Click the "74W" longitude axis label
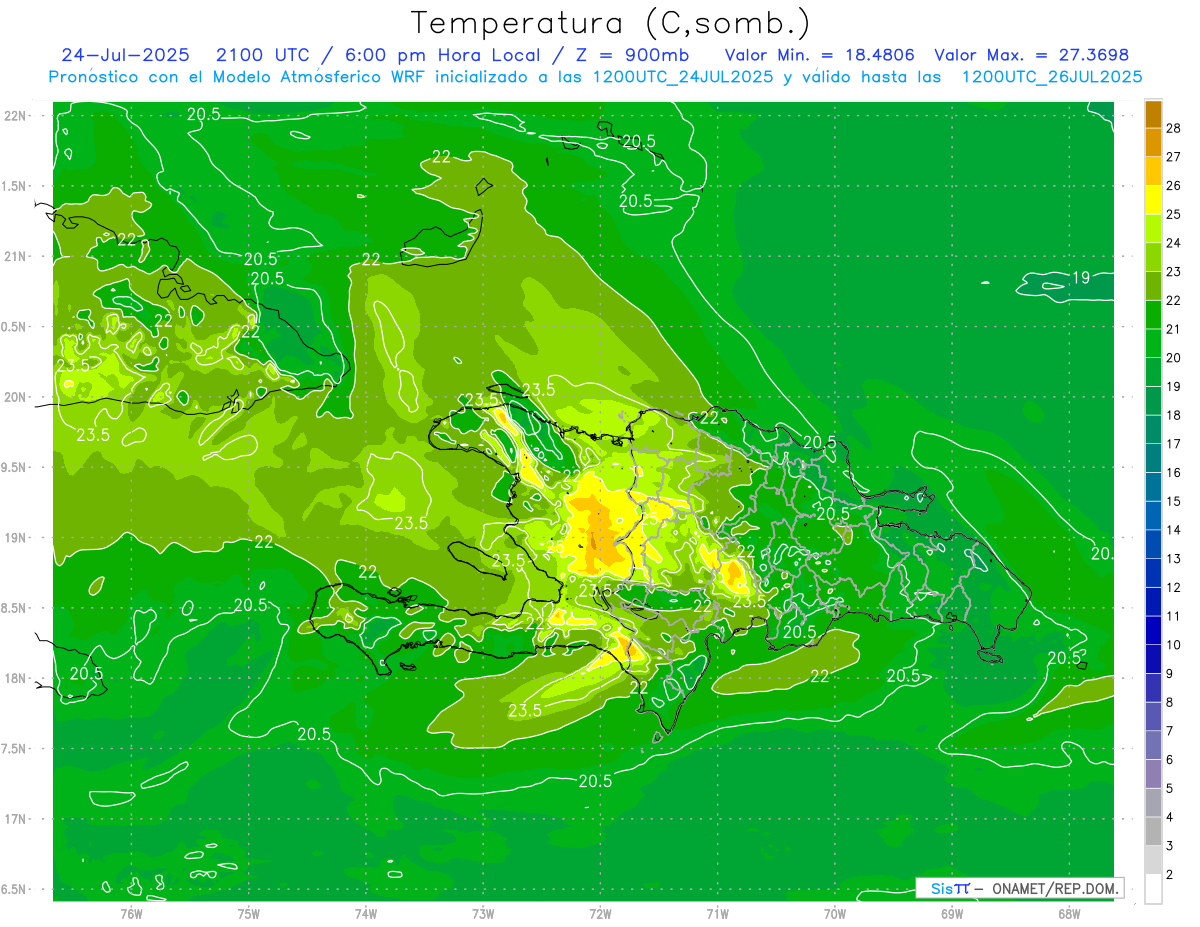The image size is (1200, 927). 366,914
